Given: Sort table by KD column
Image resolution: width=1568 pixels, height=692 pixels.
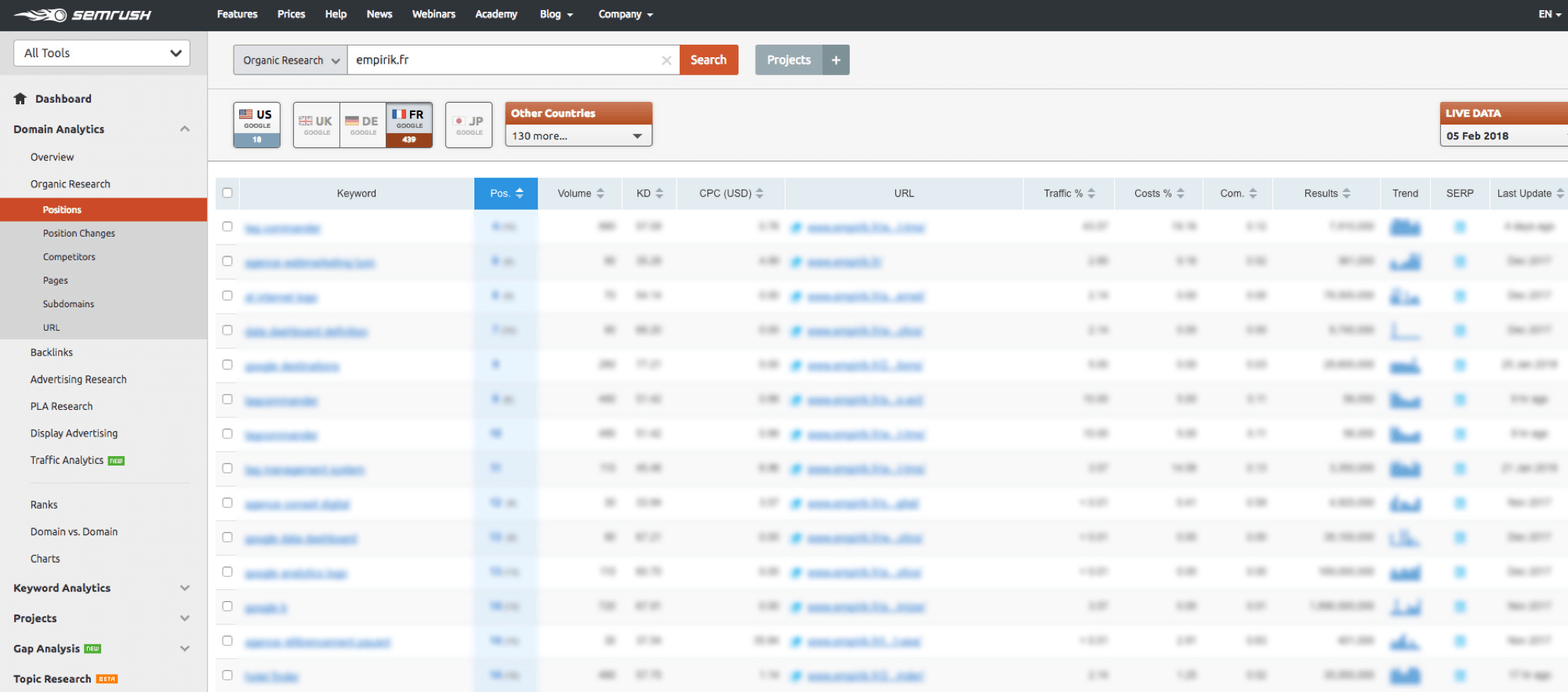Looking at the screenshot, I should pyautogui.click(x=649, y=194).
